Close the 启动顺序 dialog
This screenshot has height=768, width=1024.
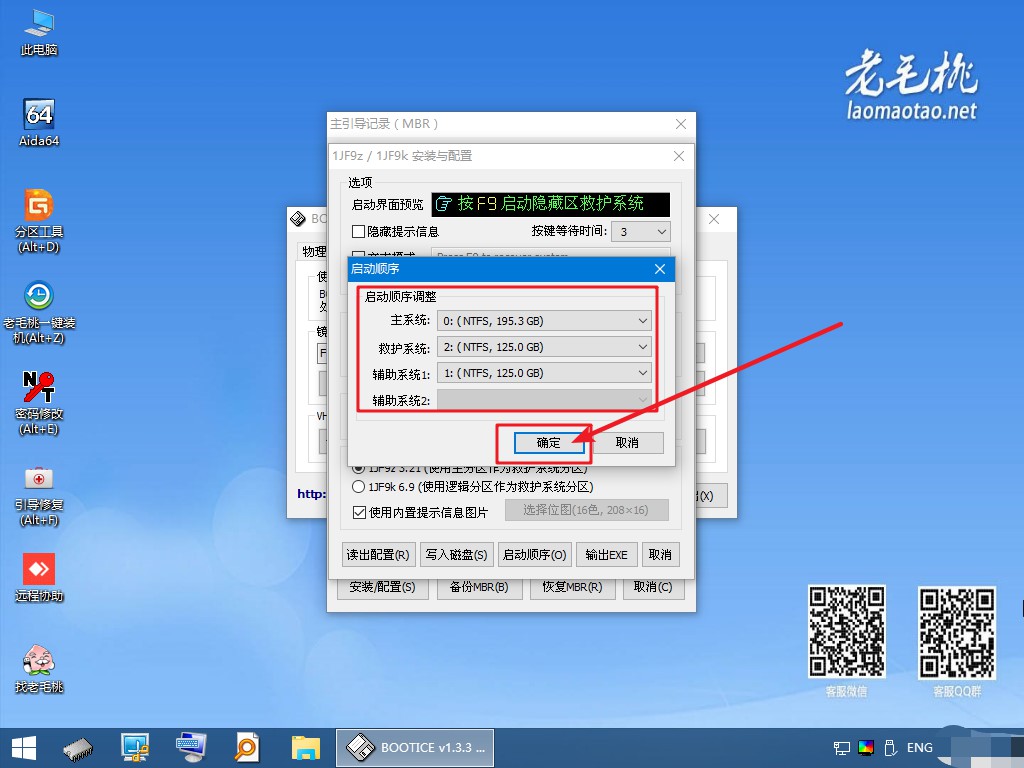[x=660, y=269]
